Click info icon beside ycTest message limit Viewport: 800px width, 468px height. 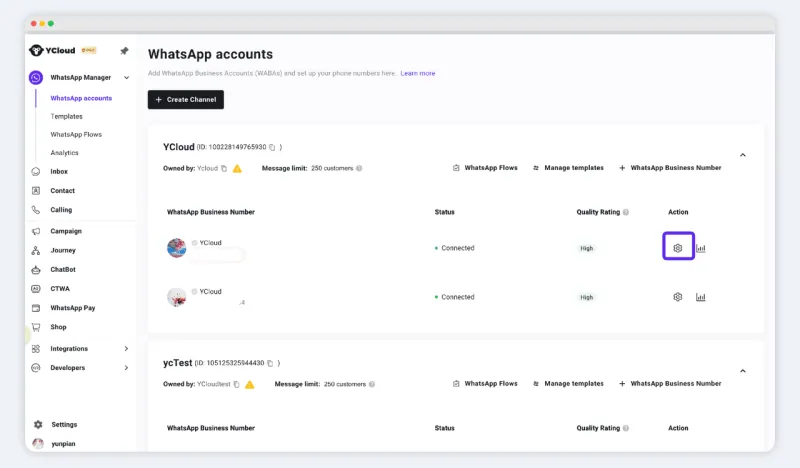372,384
